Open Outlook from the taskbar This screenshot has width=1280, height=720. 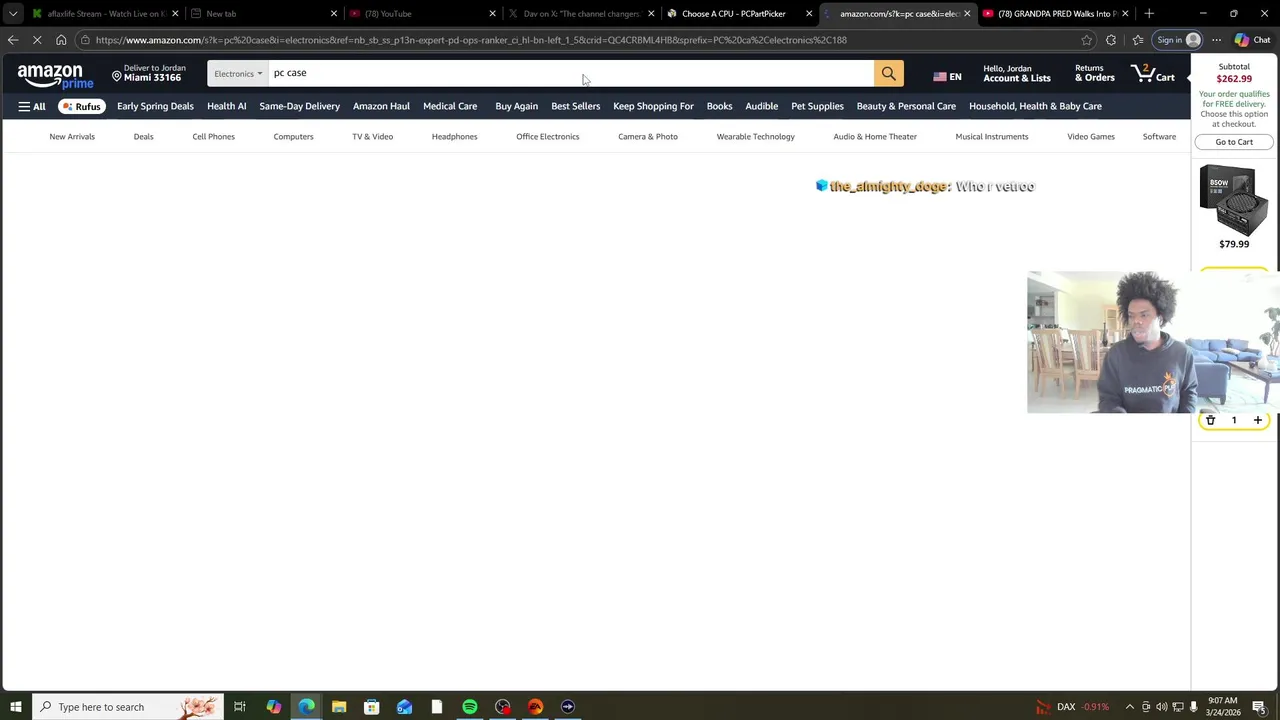point(404,707)
